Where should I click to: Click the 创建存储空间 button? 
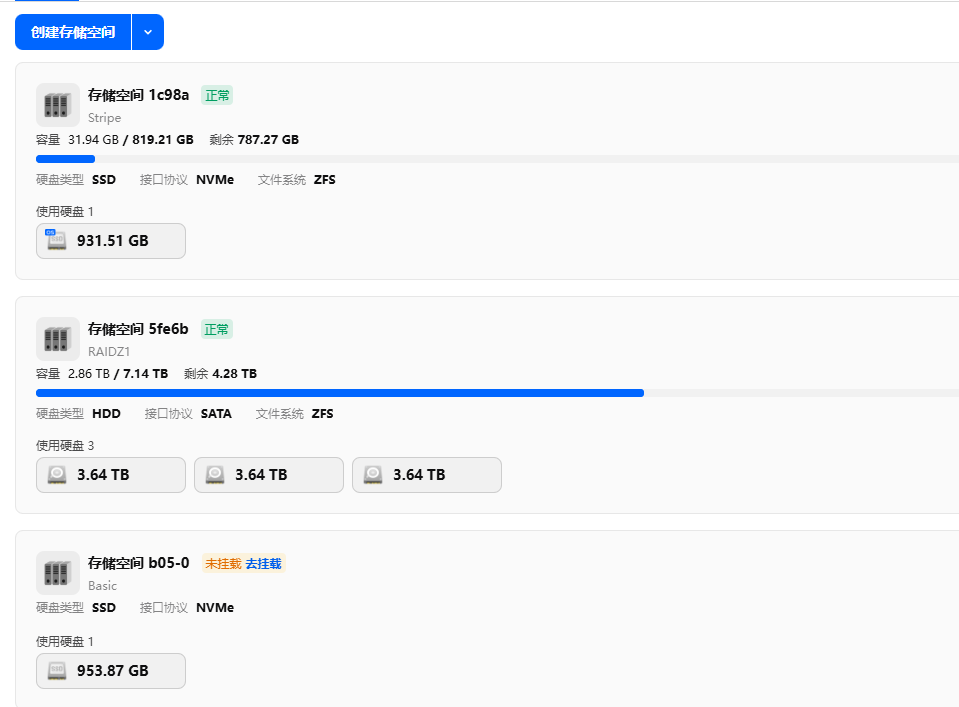[73, 32]
